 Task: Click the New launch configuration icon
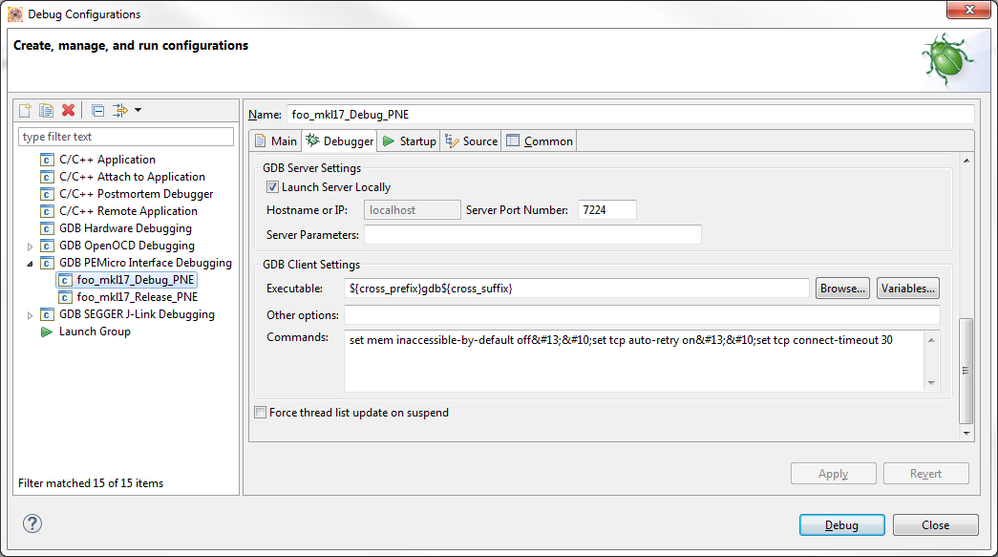click(25, 110)
